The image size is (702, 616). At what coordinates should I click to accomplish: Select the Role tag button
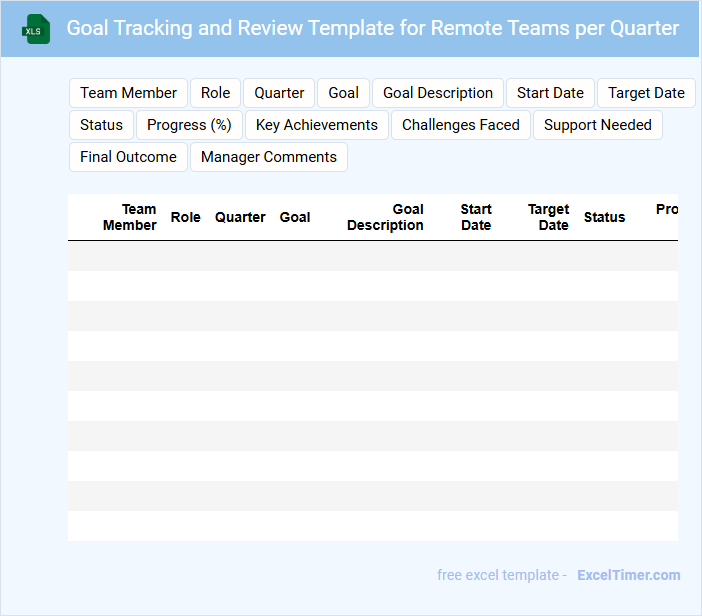pyautogui.click(x=215, y=93)
